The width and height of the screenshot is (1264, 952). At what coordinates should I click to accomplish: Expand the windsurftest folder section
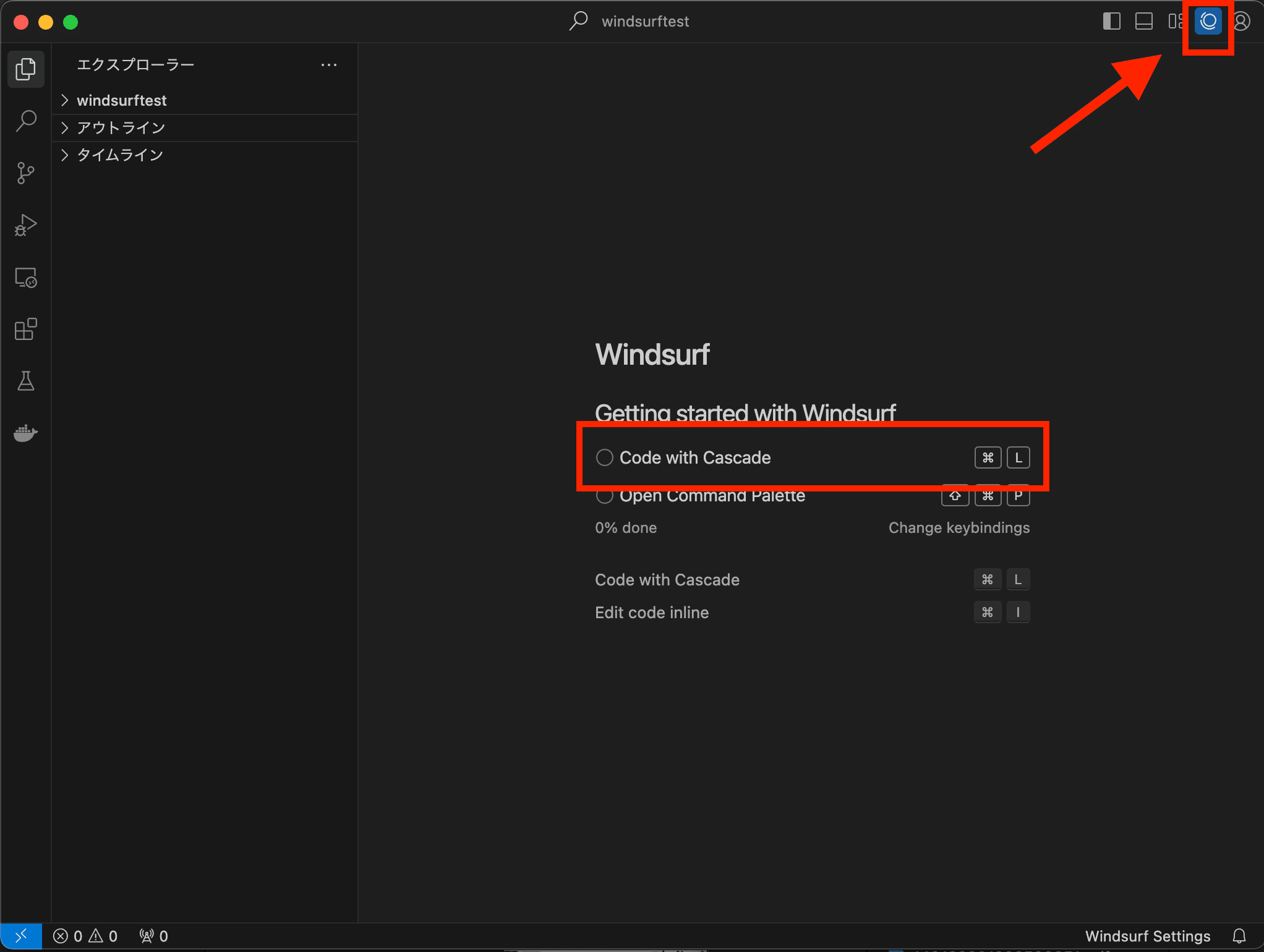click(121, 100)
